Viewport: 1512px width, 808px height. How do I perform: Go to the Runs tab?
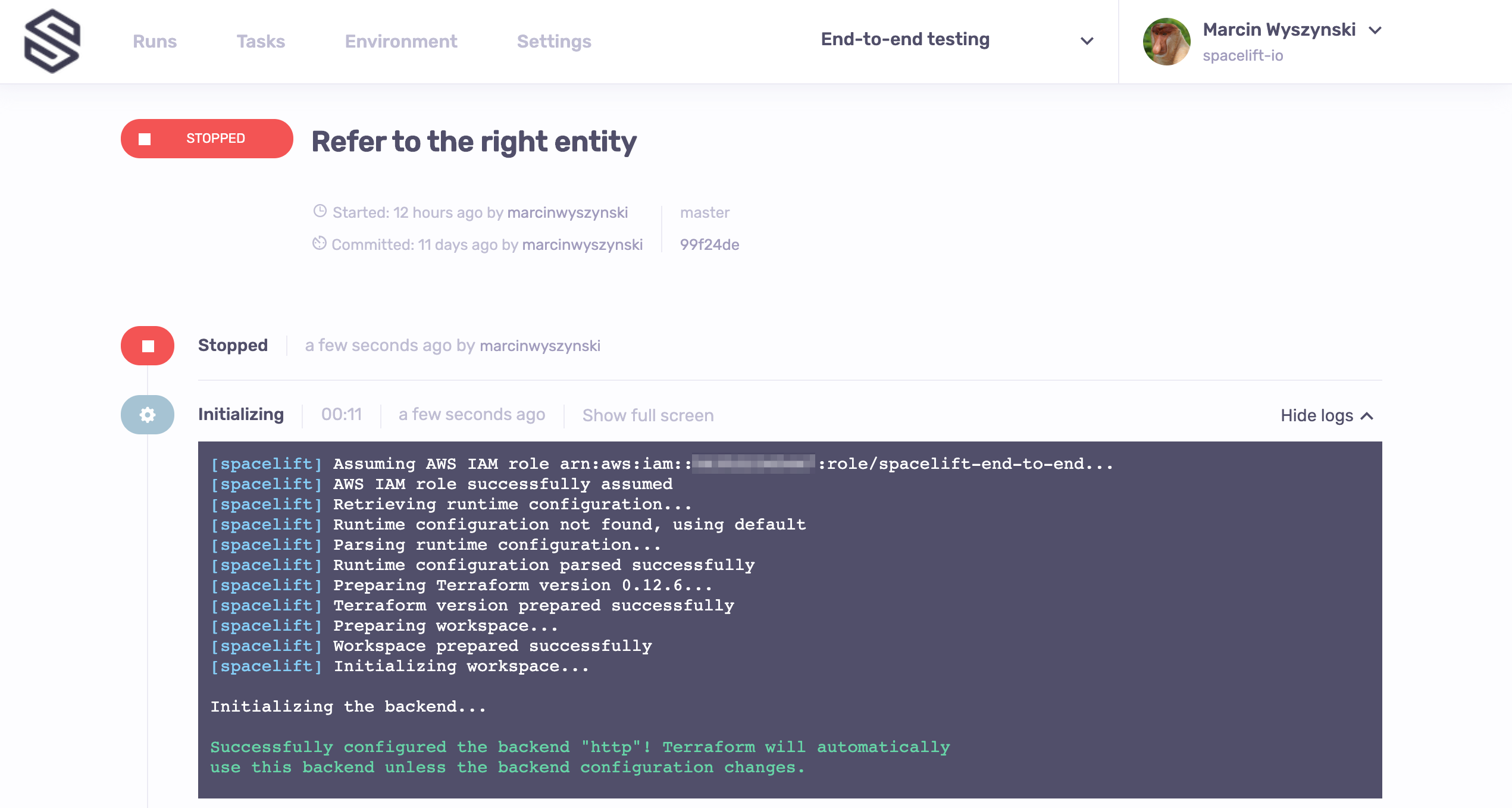tap(155, 41)
